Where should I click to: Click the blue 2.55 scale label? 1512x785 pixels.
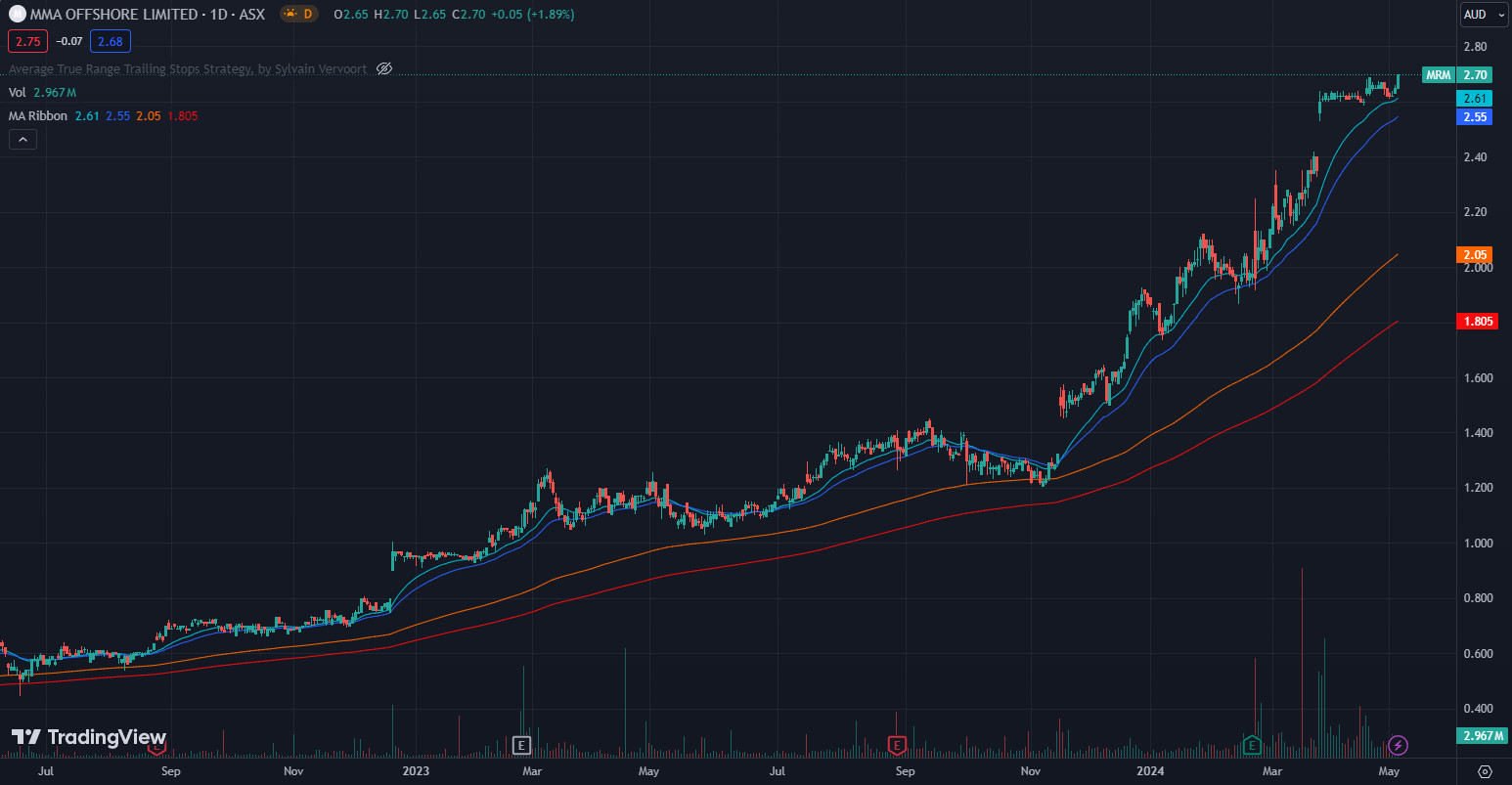(1475, 117)
